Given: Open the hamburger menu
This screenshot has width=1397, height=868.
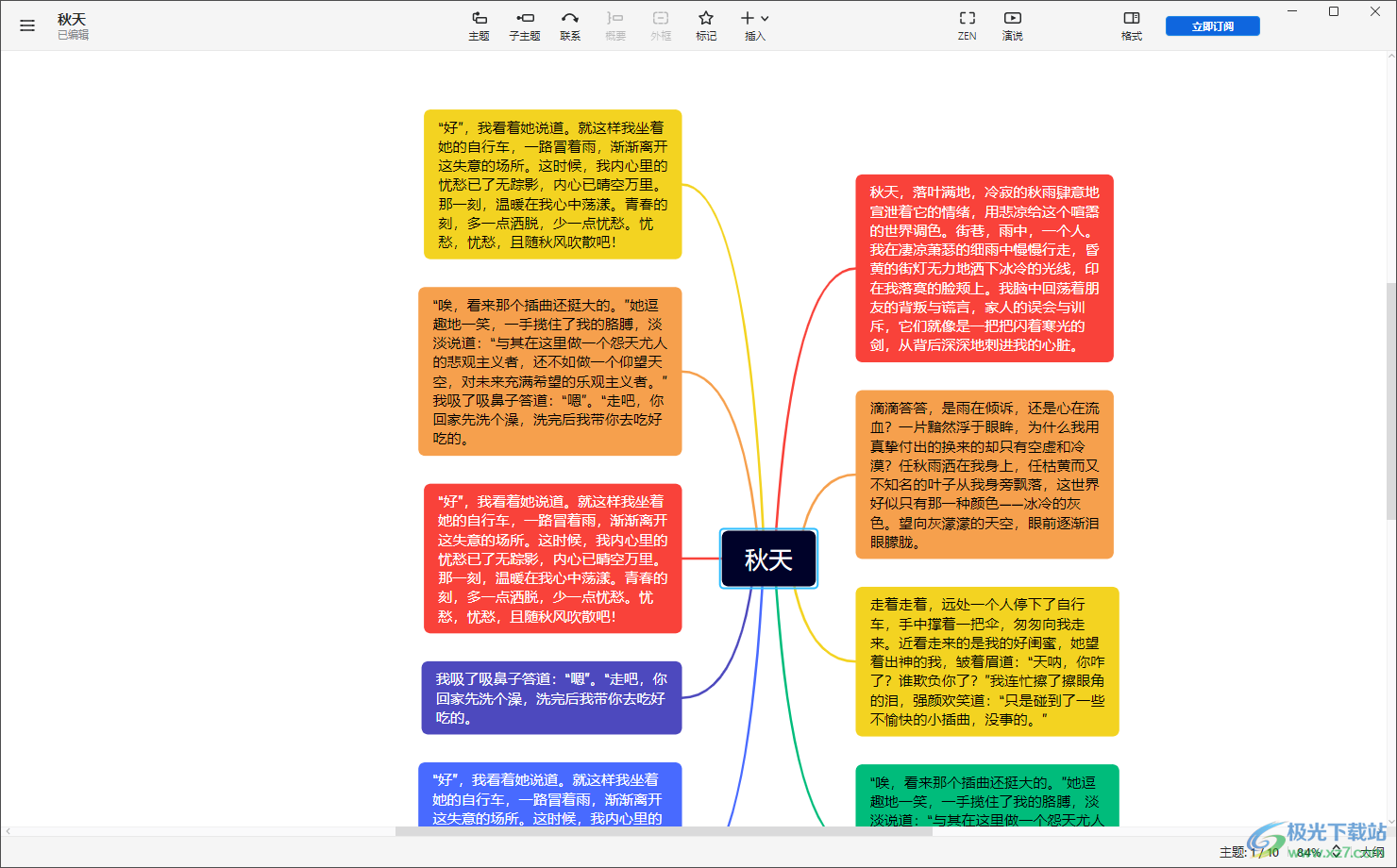Looking at the screenshot, I should pyautogui.click(x=27, y=25).
